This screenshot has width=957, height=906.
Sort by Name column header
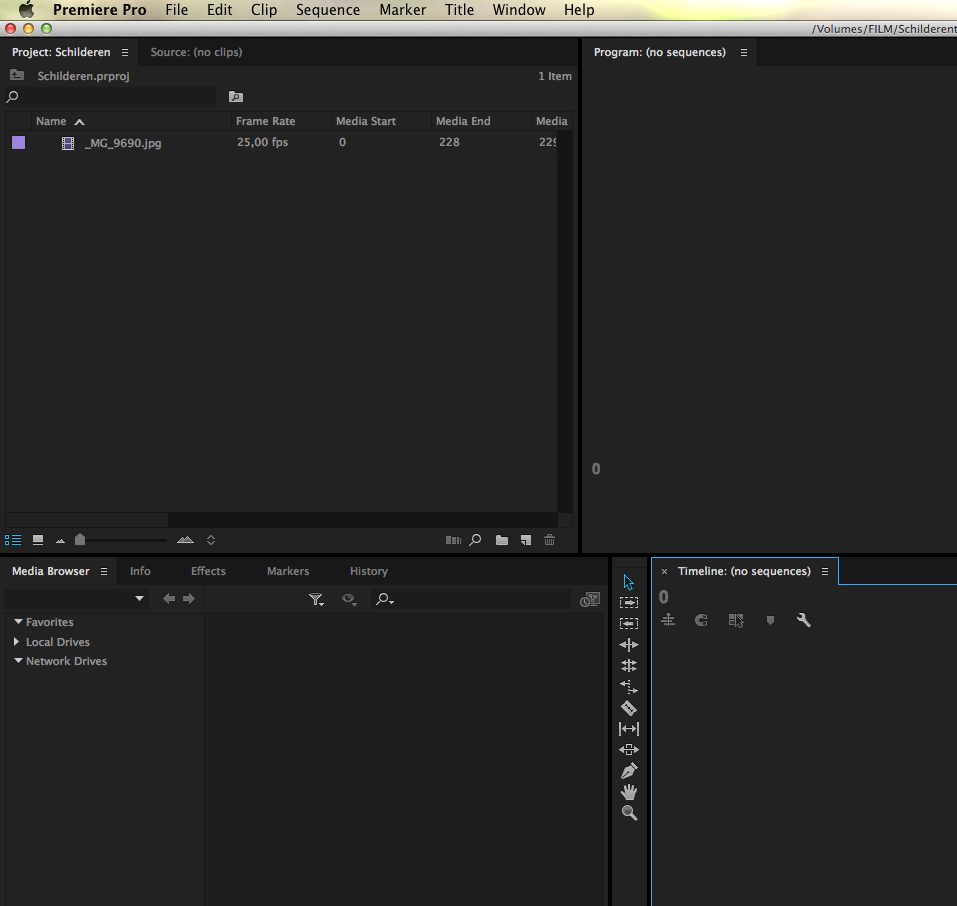tap(51, 121)
